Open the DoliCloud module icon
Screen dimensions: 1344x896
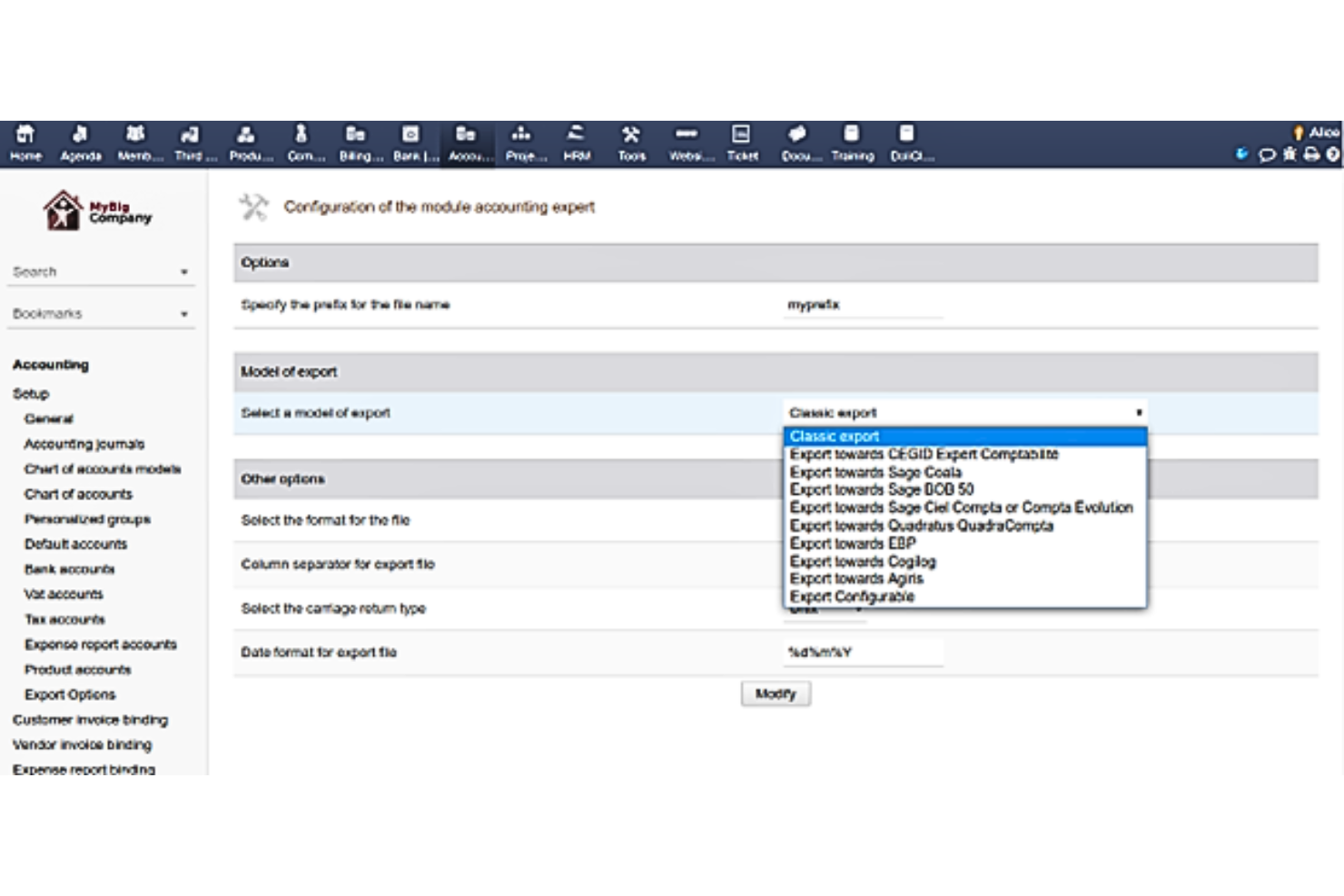907,134
